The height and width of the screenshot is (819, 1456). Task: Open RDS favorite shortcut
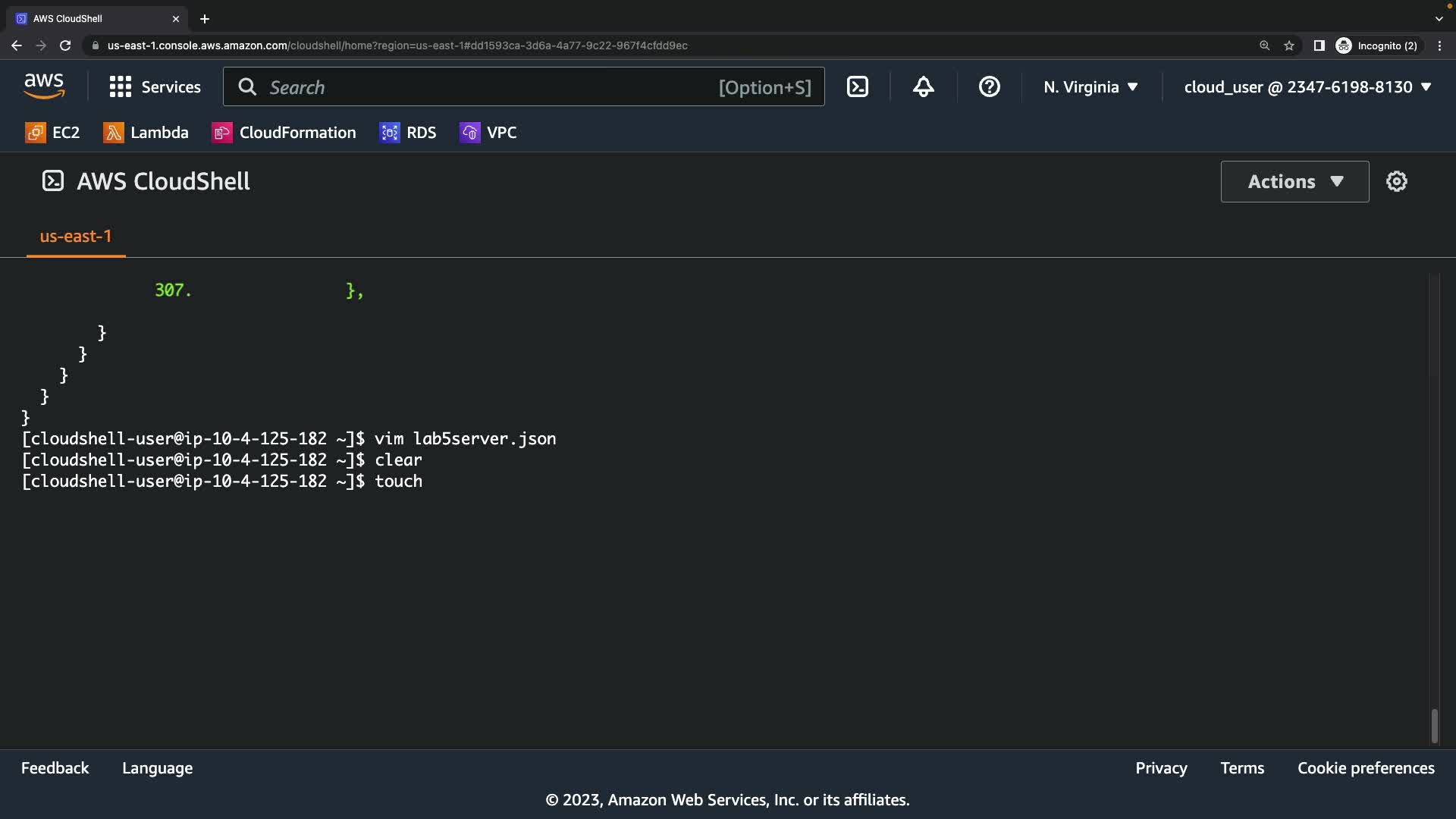pyautogui.click(x=408, y=133)
